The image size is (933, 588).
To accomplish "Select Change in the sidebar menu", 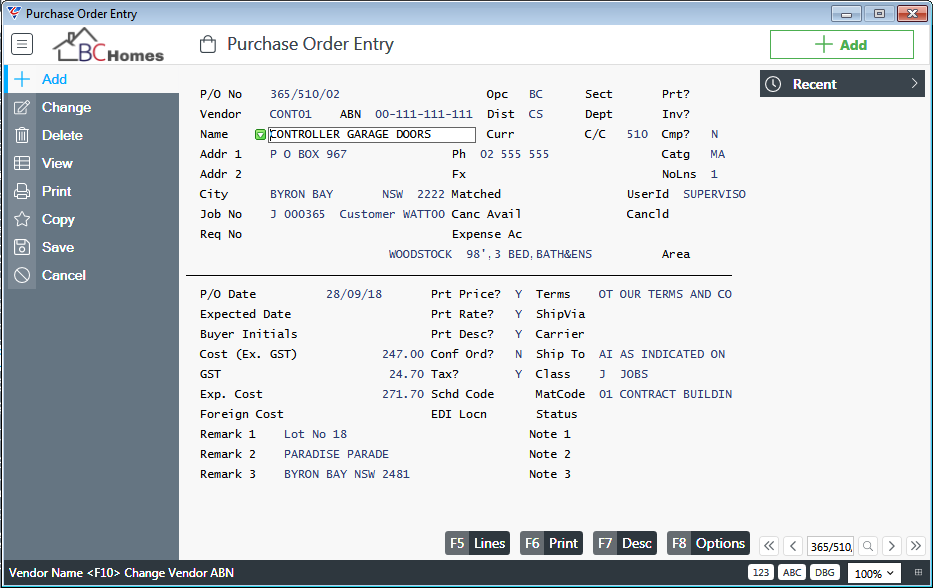I will coord(92,107).
